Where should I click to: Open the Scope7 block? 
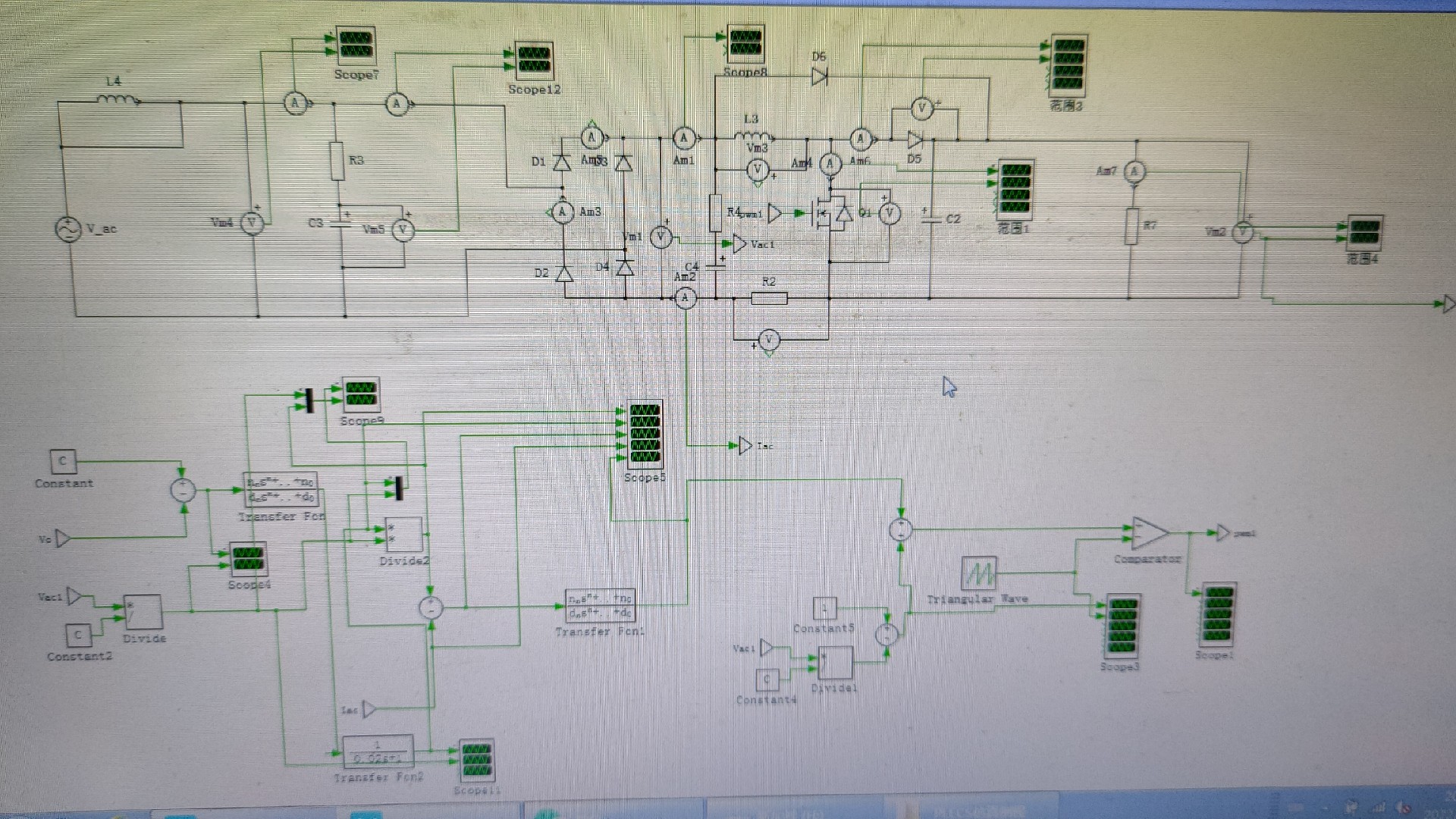[355, 45]
